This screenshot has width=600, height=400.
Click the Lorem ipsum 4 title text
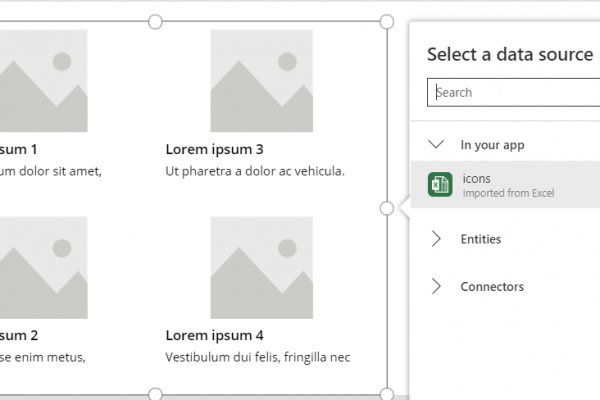(x=214, y=335)
